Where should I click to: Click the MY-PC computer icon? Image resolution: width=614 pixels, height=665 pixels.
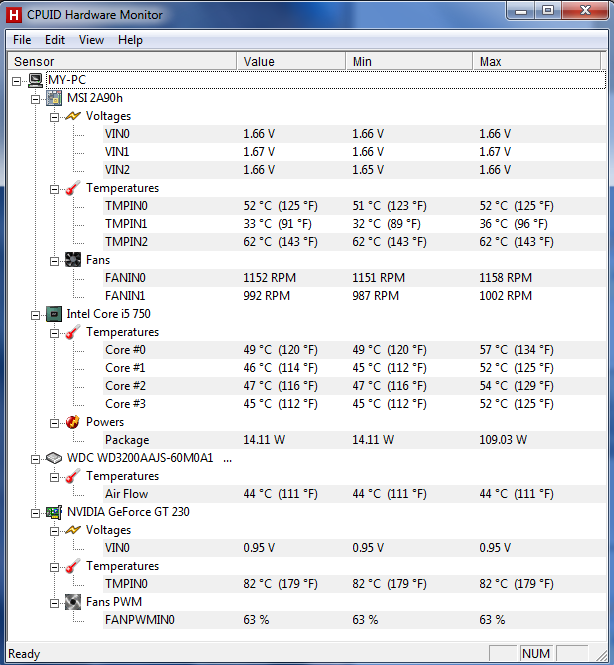[x=36, y=80]
